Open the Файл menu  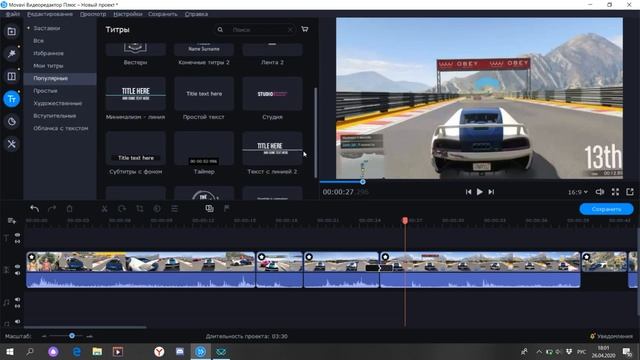[x=13, y=14]
